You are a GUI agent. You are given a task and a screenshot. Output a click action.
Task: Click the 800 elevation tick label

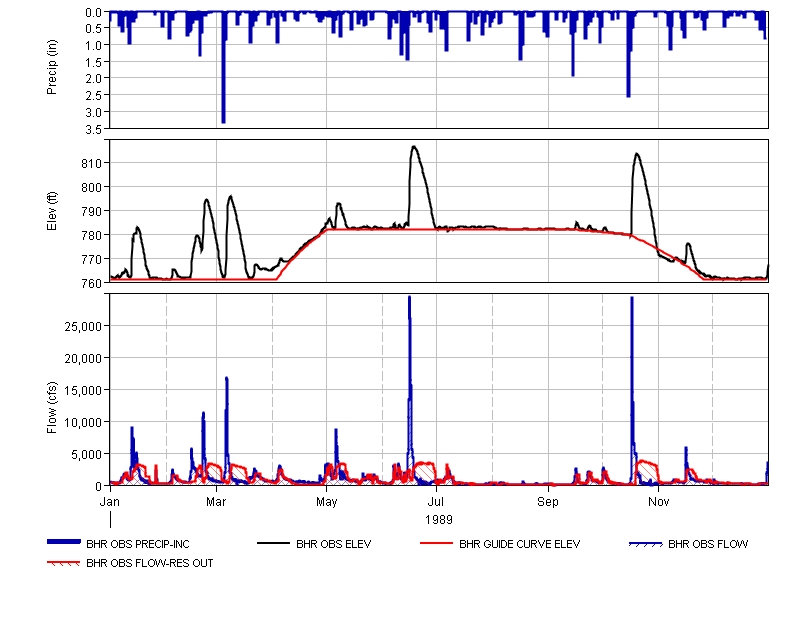point(92,187)
